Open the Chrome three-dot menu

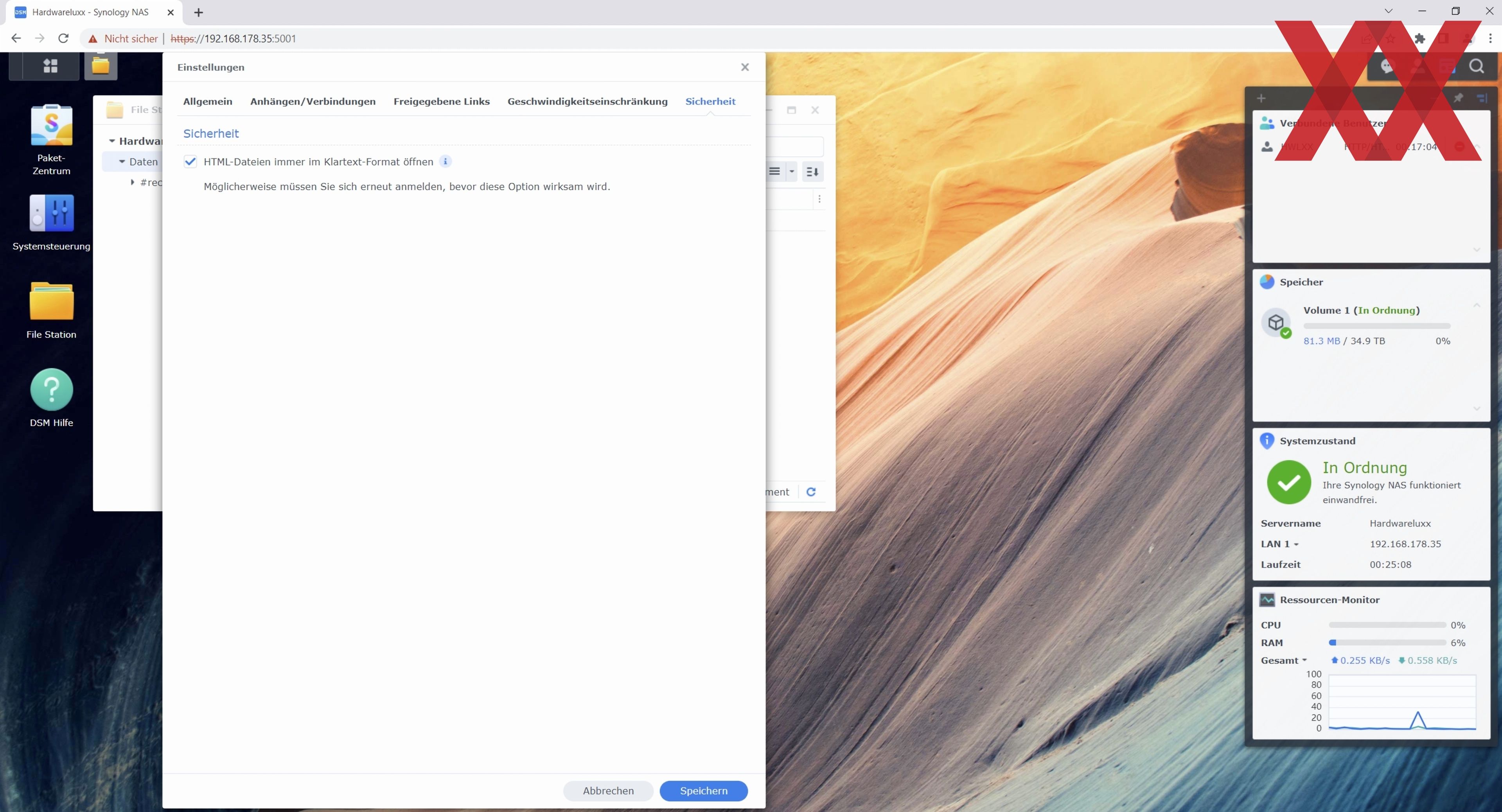(x=1490, y=38)
